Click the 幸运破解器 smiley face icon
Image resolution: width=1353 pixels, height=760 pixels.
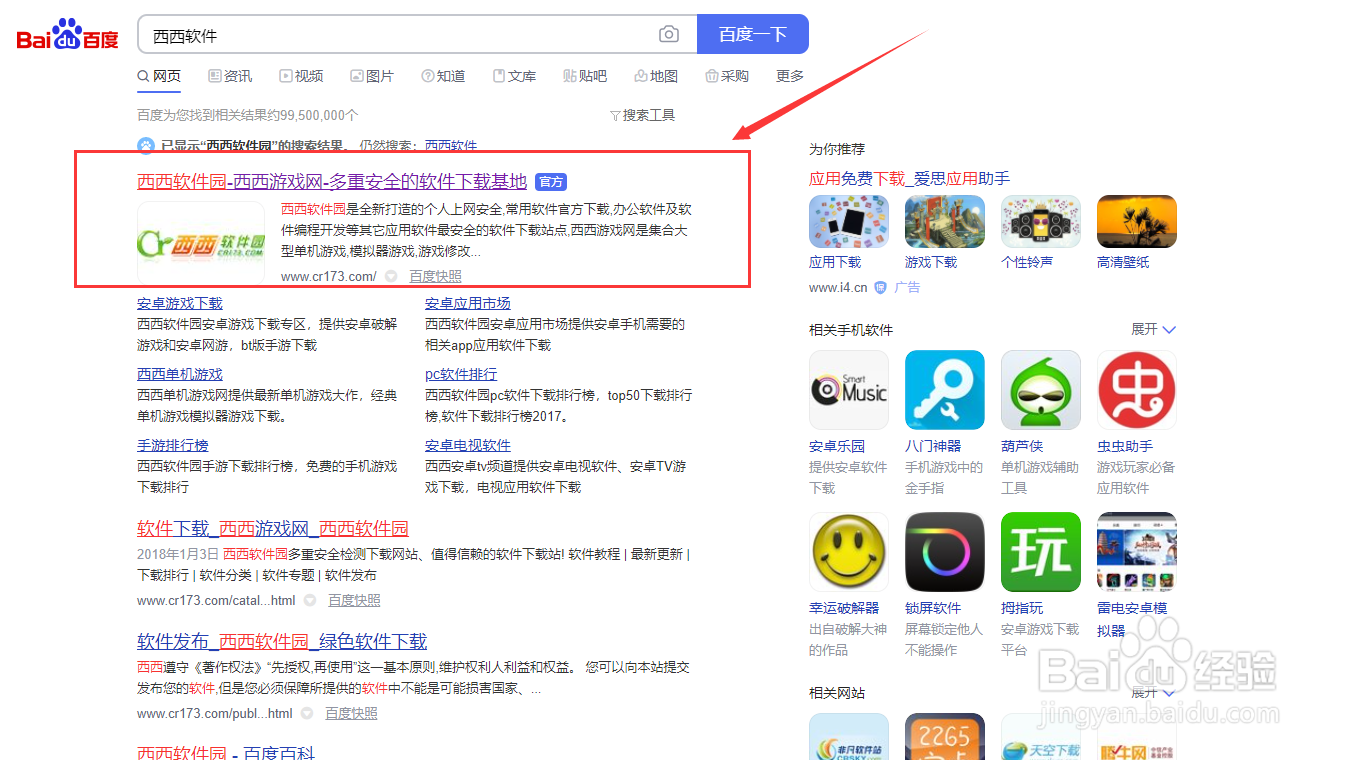tap(849, 552)
